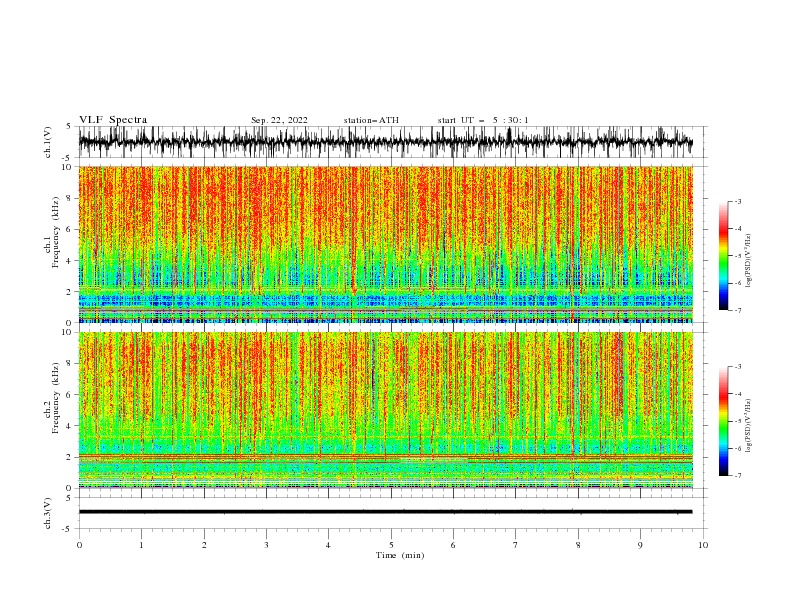Click the "-5" tick on ch.2 colorbar
The width and height of the screenshot is (792, 612).
coord(737,421)
